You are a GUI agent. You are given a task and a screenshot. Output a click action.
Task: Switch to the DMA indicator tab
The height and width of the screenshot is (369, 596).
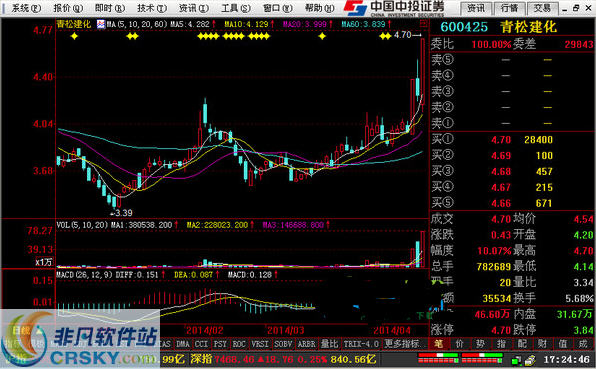[x=183, y=344]
